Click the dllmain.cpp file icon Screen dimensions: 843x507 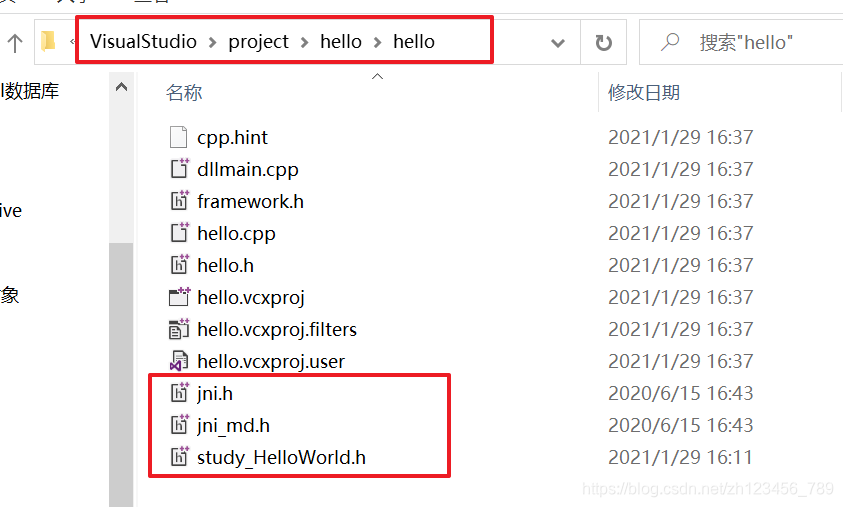point(180,169)
